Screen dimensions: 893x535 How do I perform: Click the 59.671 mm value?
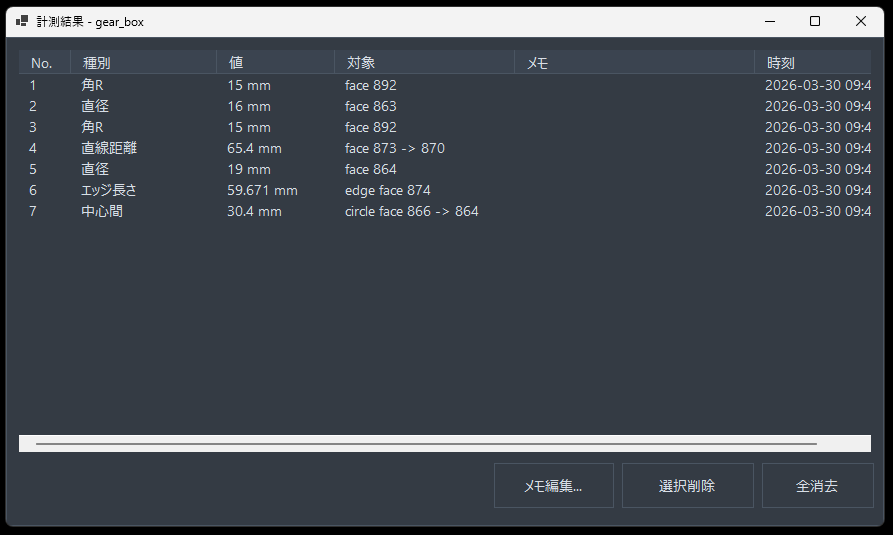(x=263, y=190)
